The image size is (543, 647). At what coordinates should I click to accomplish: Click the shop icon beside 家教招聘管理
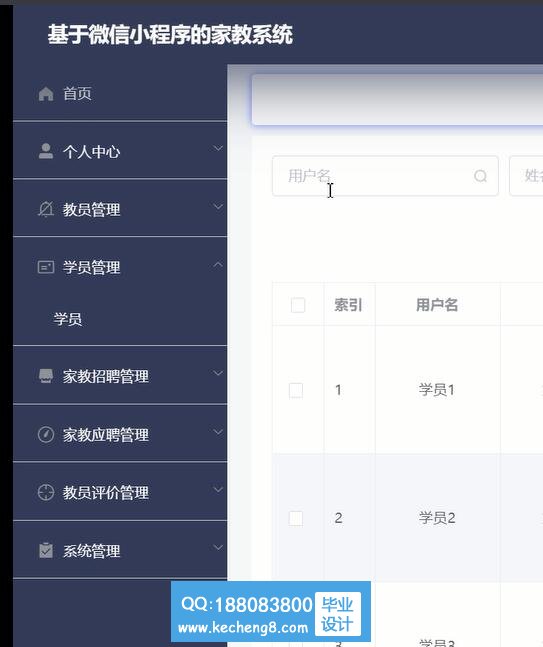[x=46, y=376]
